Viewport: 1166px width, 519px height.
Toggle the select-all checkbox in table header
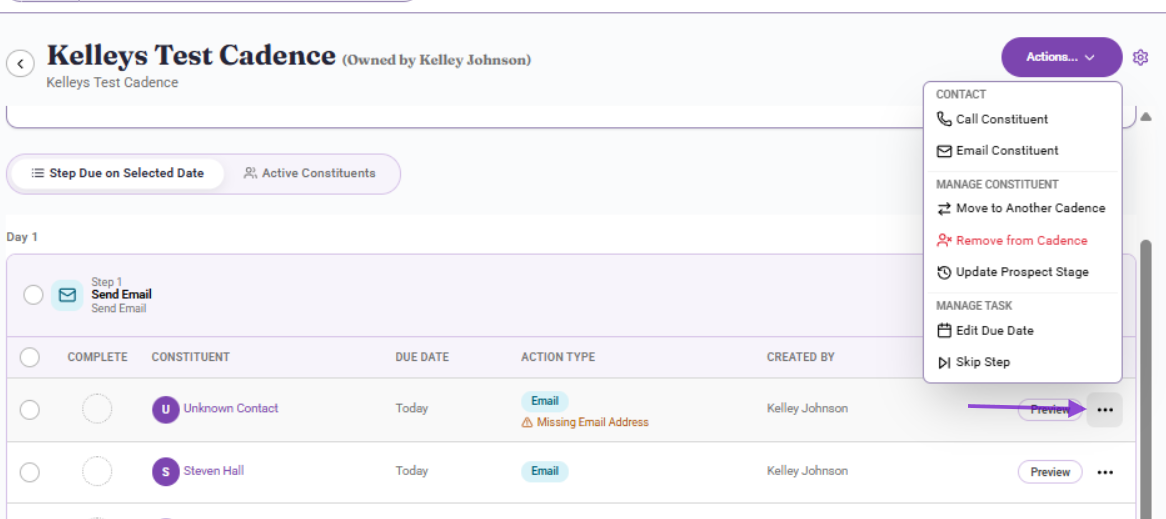pyautogui.click(x=30, y=358)
